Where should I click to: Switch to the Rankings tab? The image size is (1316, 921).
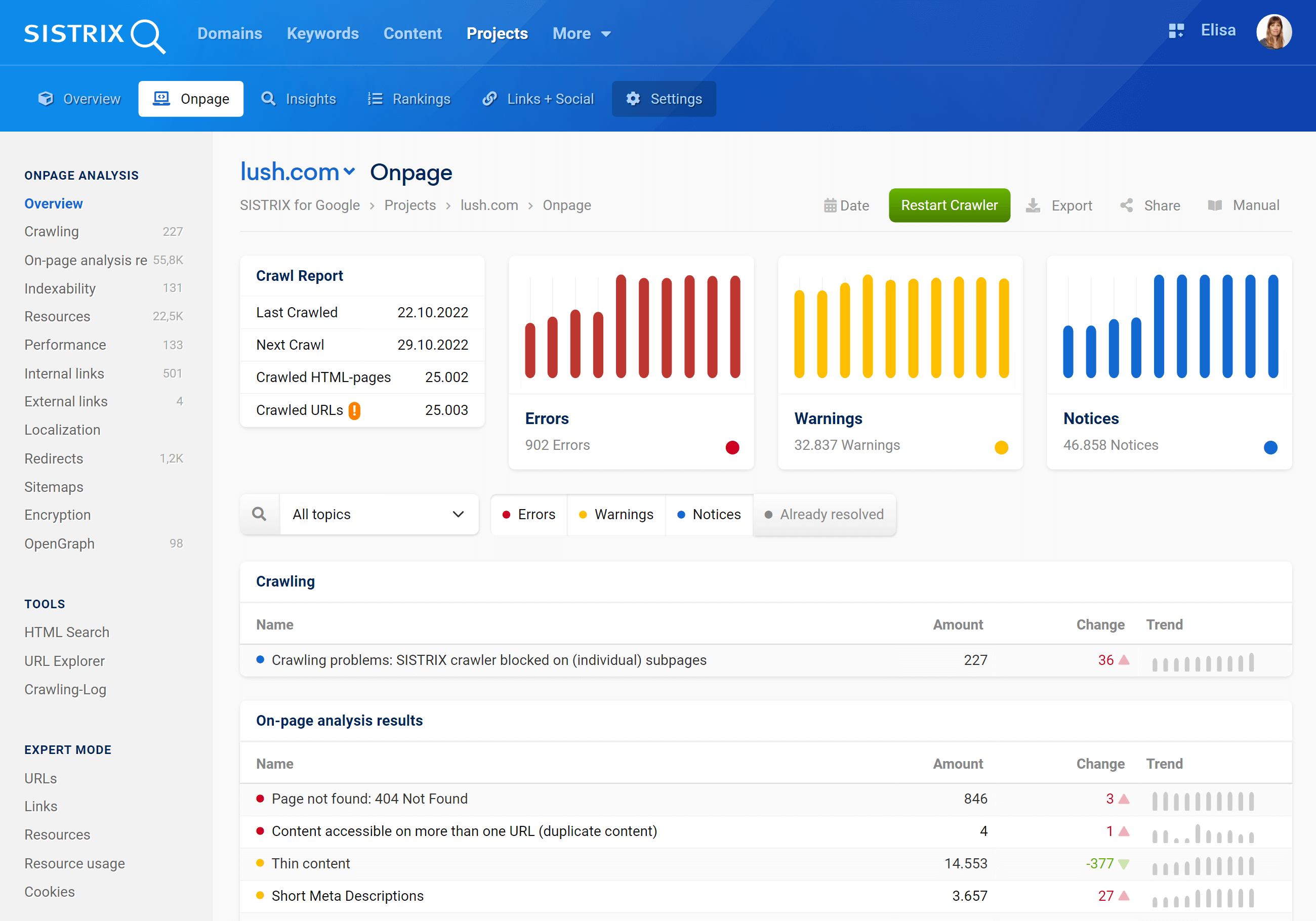(409, 99)
